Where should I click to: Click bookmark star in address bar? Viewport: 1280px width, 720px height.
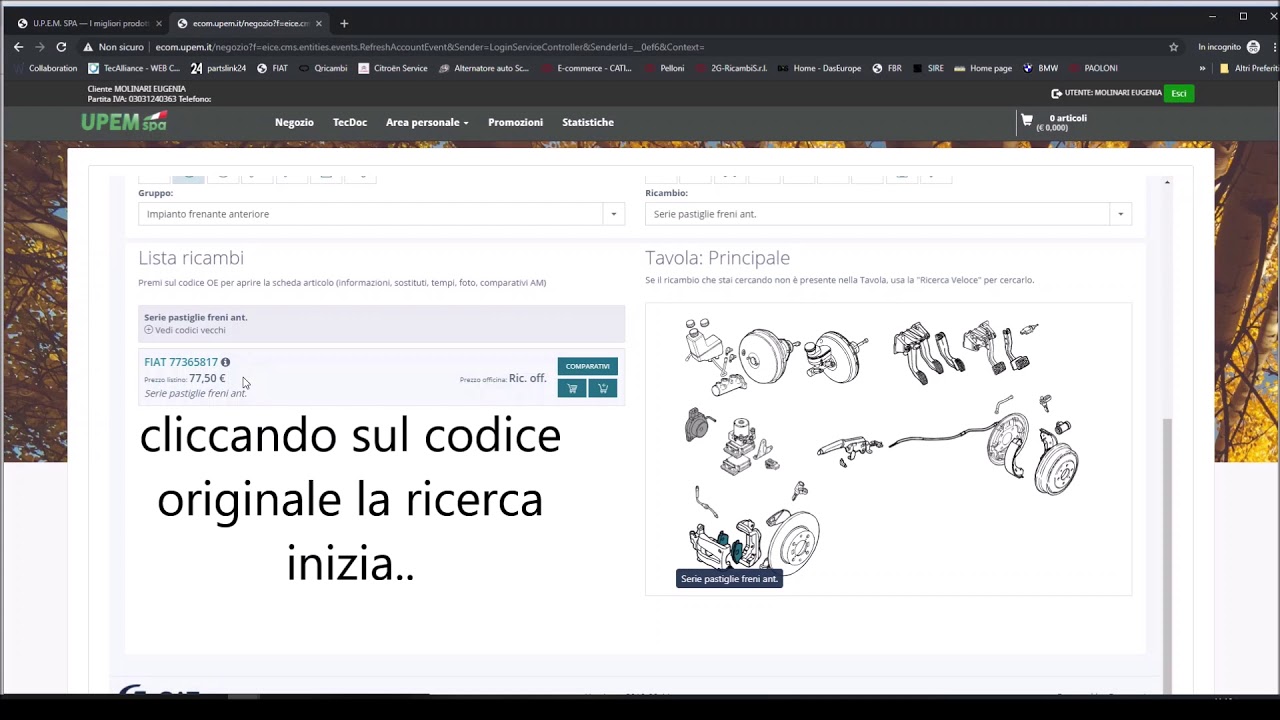click(1173, 47)
